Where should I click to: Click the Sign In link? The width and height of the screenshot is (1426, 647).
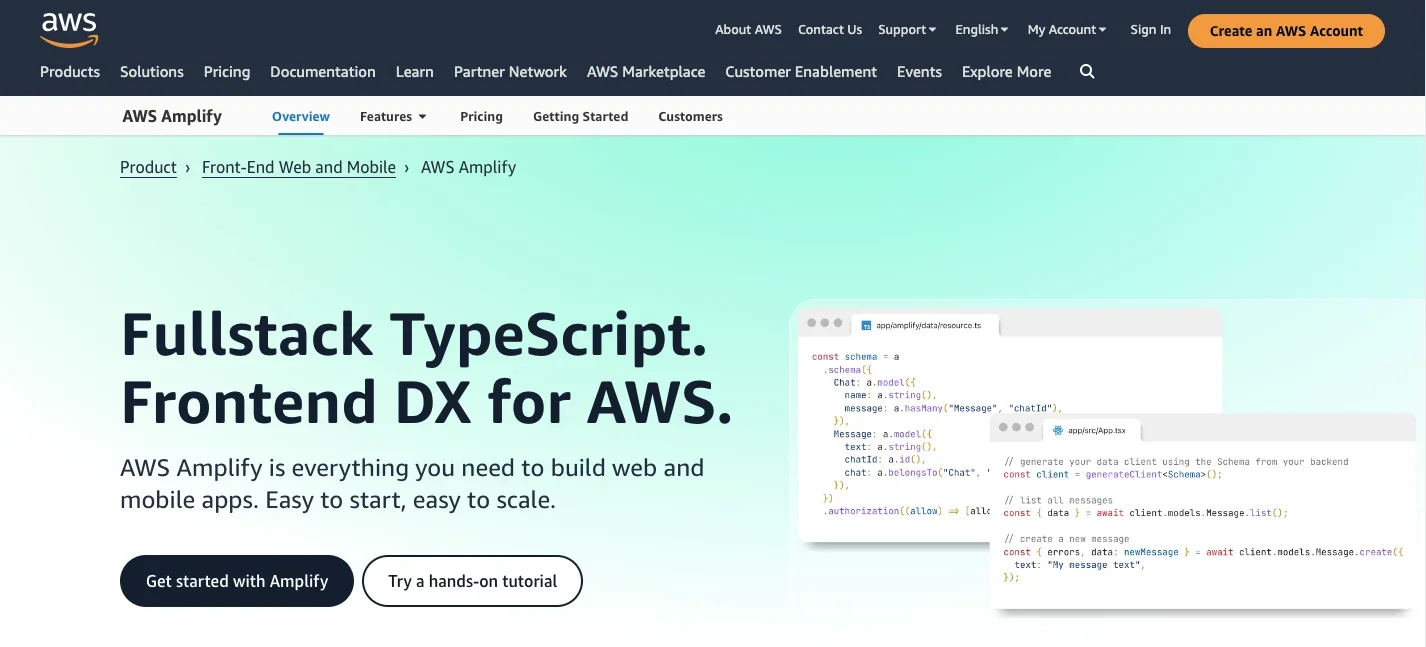[1150, 30]
